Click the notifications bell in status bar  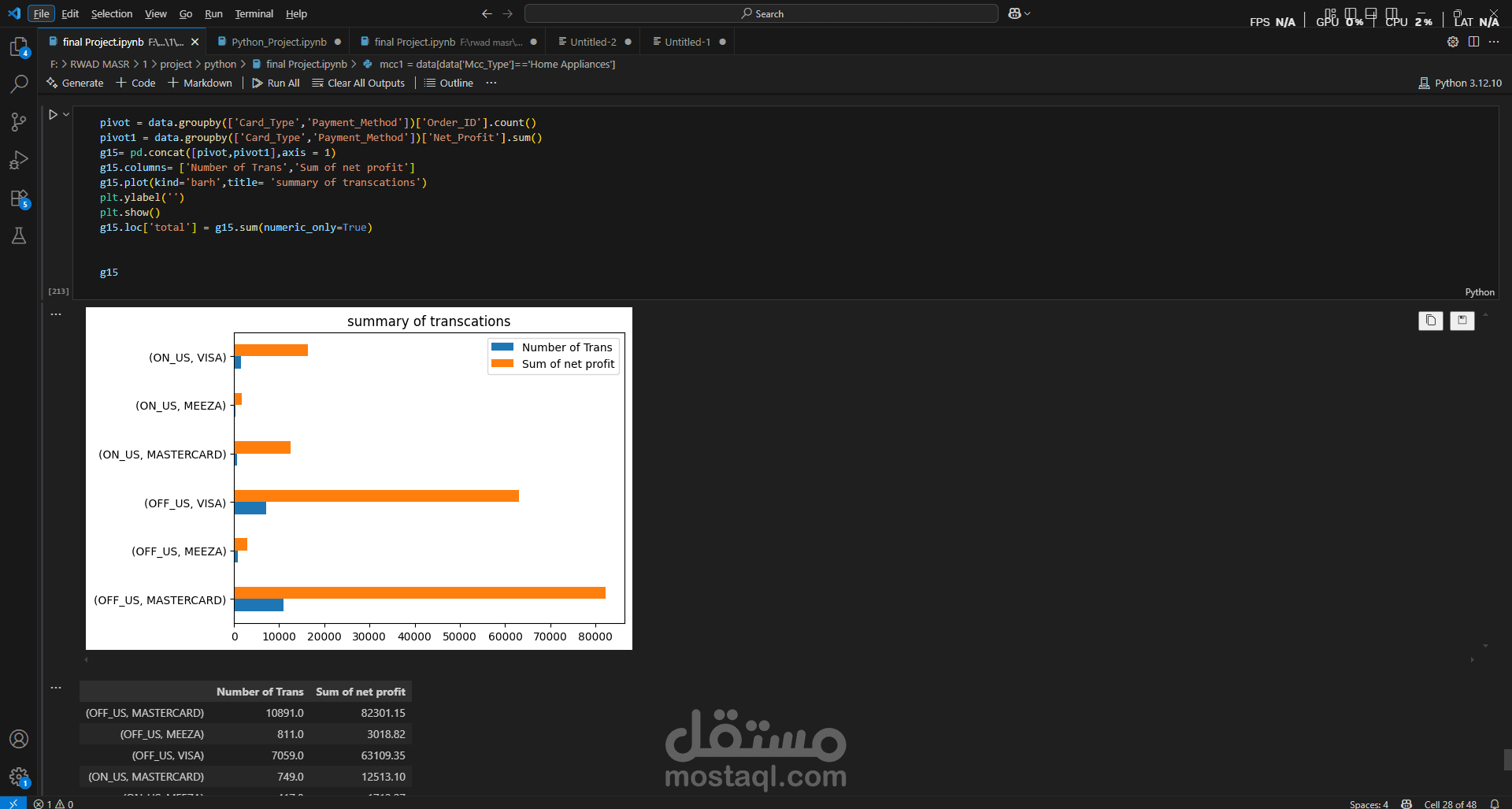pyautogui.click(x=1495, y=803)
